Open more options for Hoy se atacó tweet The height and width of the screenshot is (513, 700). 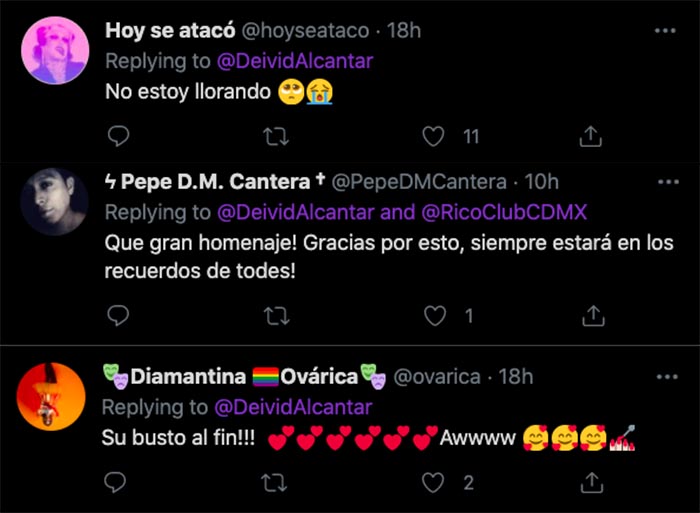click(x=665, y=31)
